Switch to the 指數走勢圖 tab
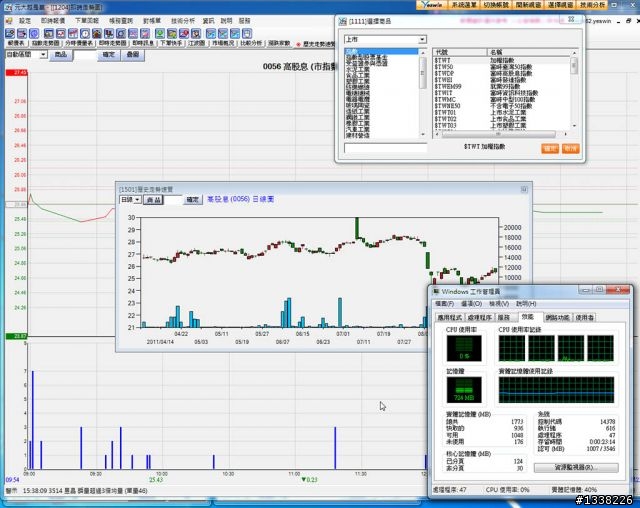 (x=45, y=43)
